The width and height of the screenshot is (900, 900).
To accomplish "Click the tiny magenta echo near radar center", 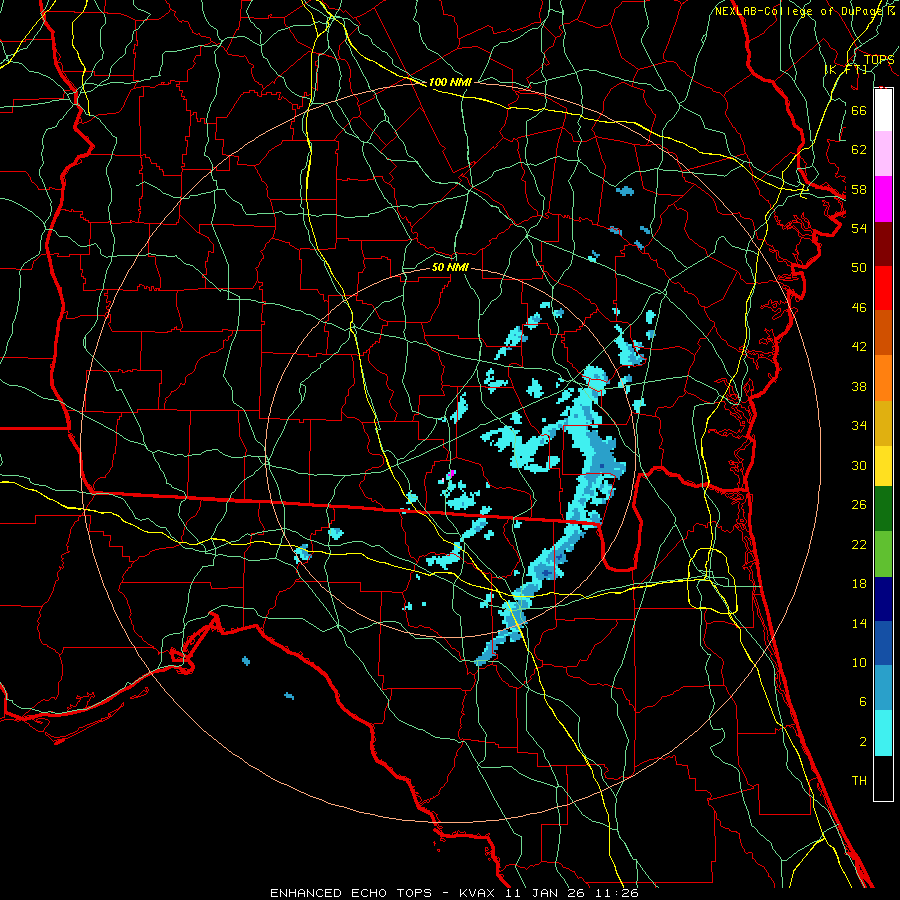I will [x=452, y=474].
